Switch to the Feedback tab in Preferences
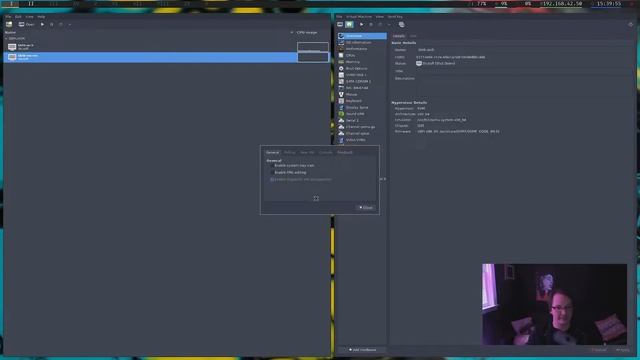640x360 pixels. click(x=345, y=153)
